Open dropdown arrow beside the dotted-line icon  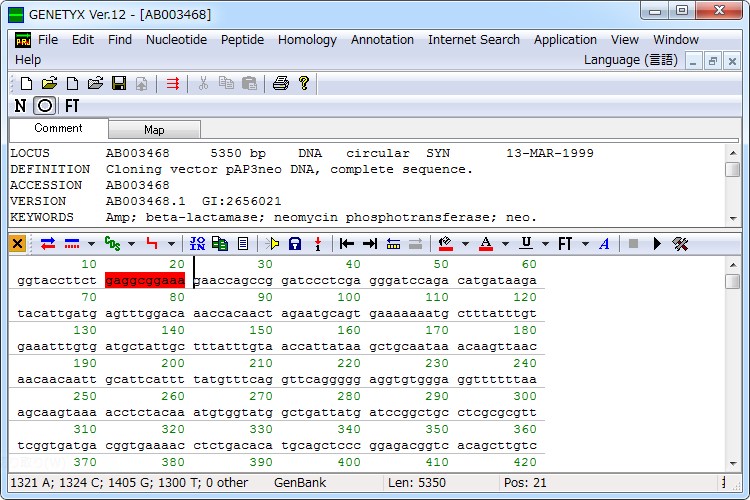91,244
